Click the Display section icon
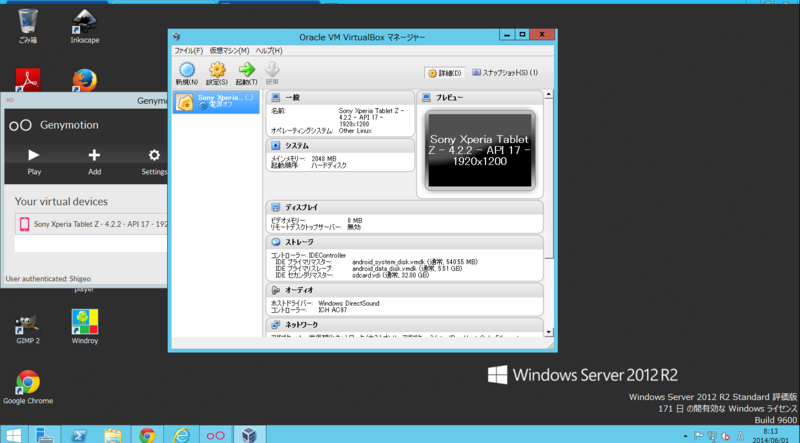The image size is (800, 443). point(276,207)
